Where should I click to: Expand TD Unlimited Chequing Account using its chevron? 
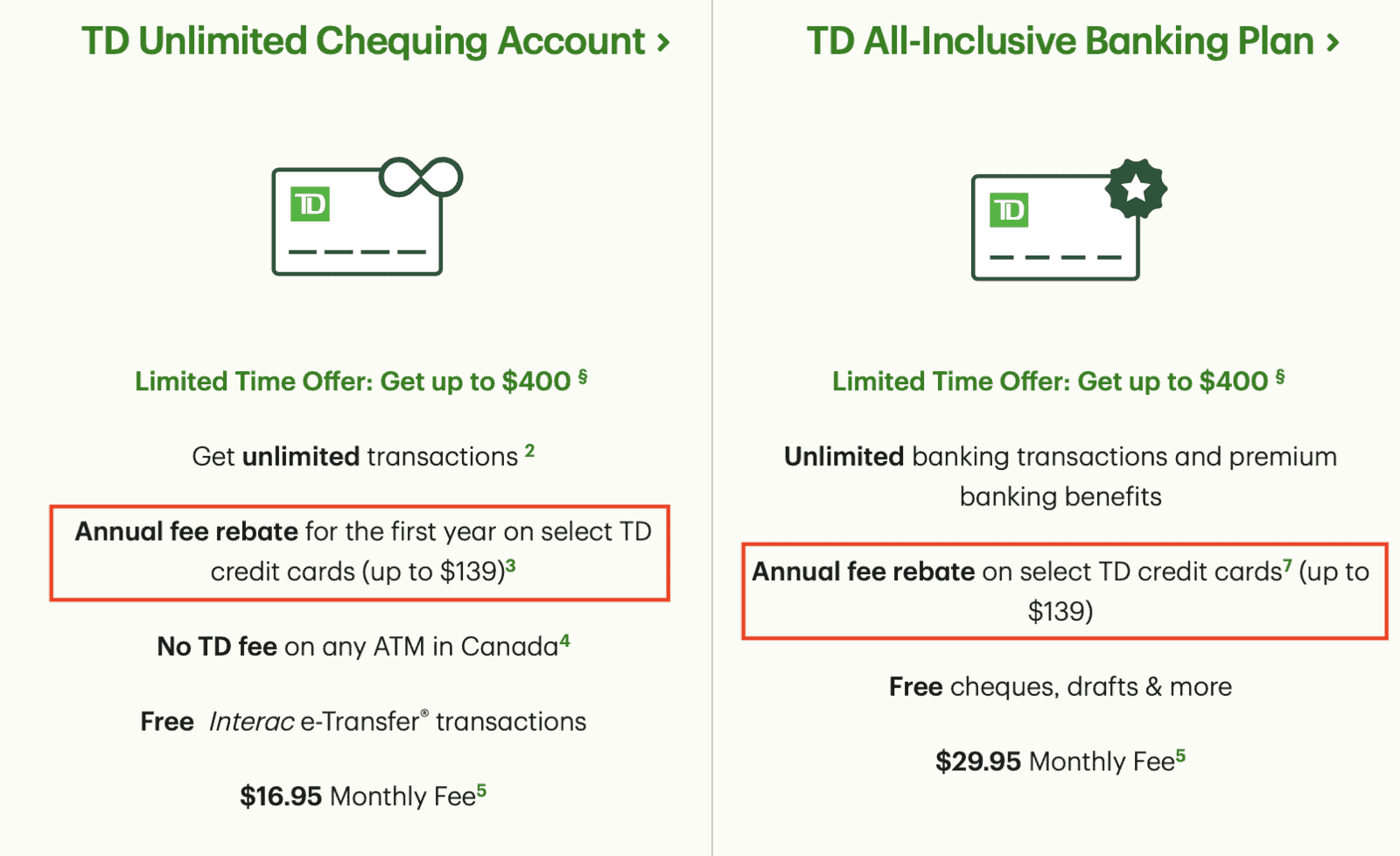(664, 40)
